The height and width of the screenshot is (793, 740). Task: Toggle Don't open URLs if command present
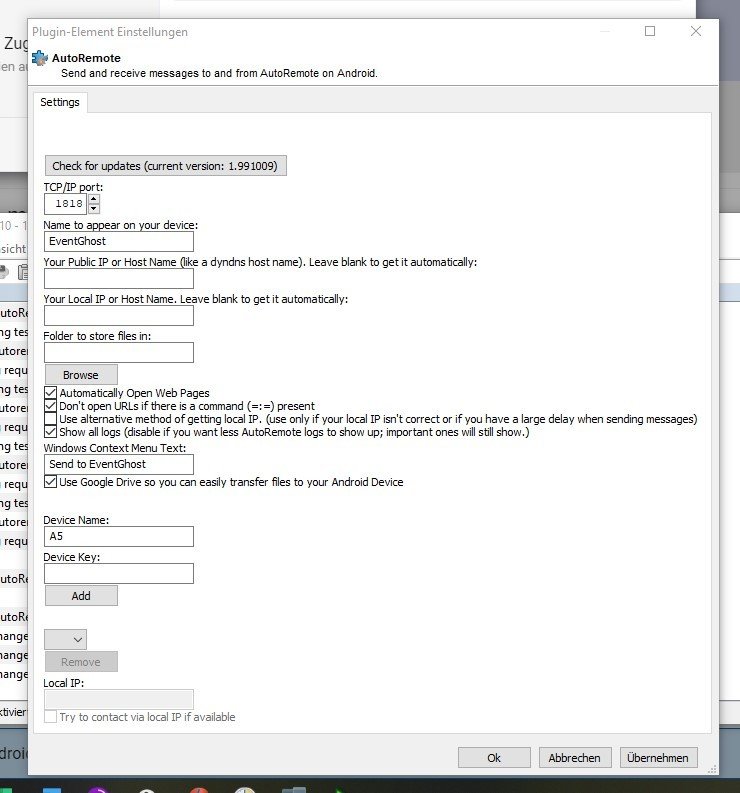[x=51, y=406]
